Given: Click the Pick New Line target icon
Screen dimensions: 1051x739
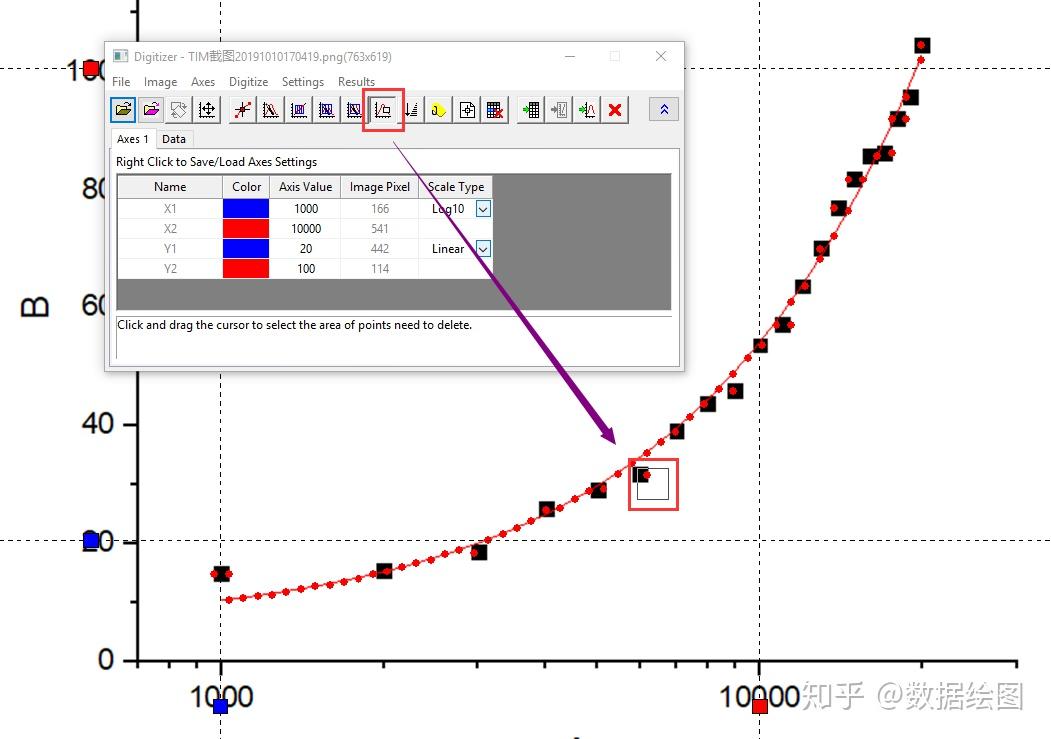Looking at the screenshot, I should [467, 110].
